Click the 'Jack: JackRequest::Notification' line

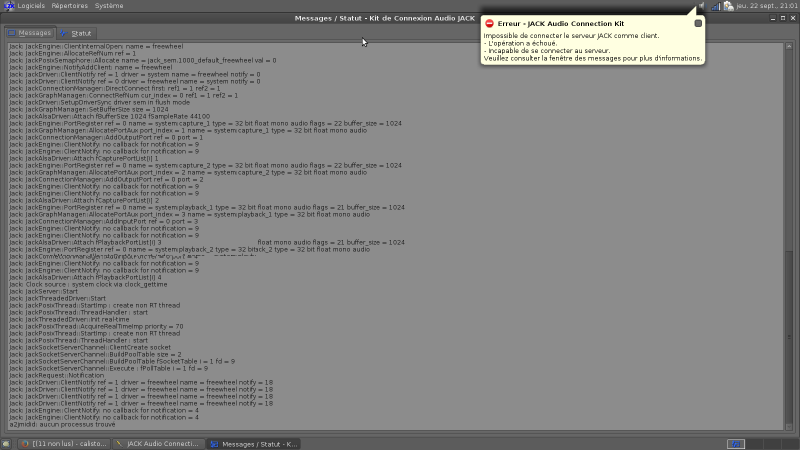[x=56, y=376]
